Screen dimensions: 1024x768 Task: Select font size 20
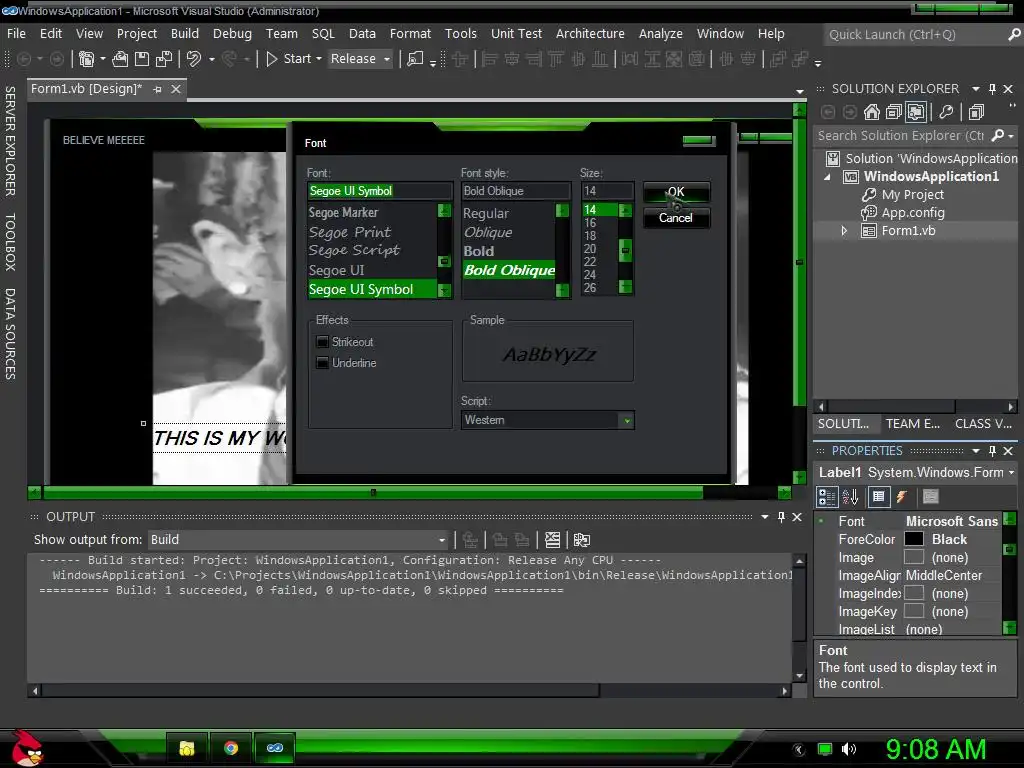point(590,249)
